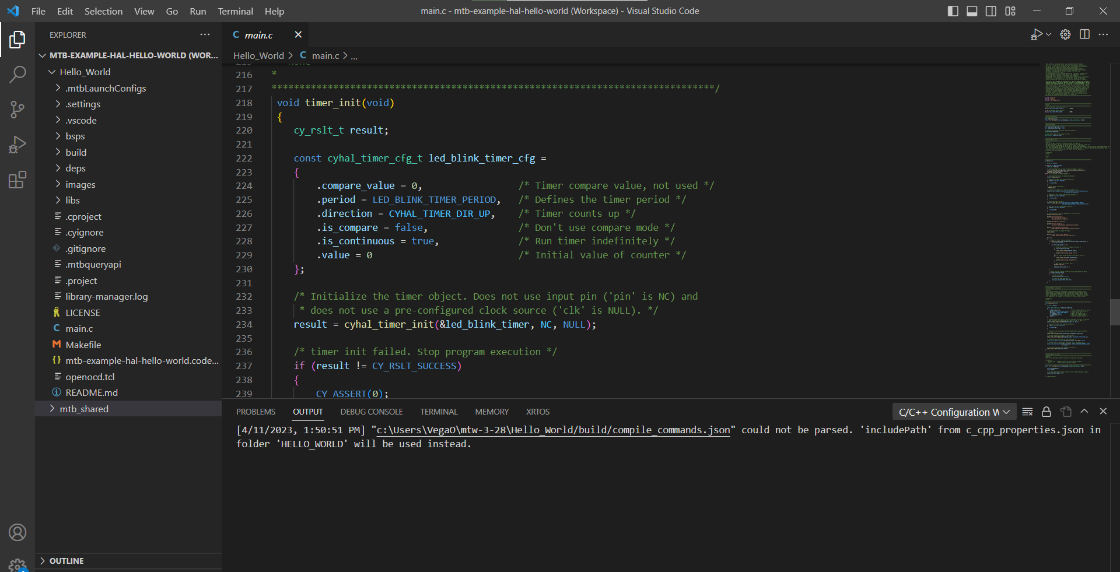This screenshot has height=572, width=1120.
Task: Switch to the MEMORY panel tab
Action: pyautogui.click(x=492, y=412)
